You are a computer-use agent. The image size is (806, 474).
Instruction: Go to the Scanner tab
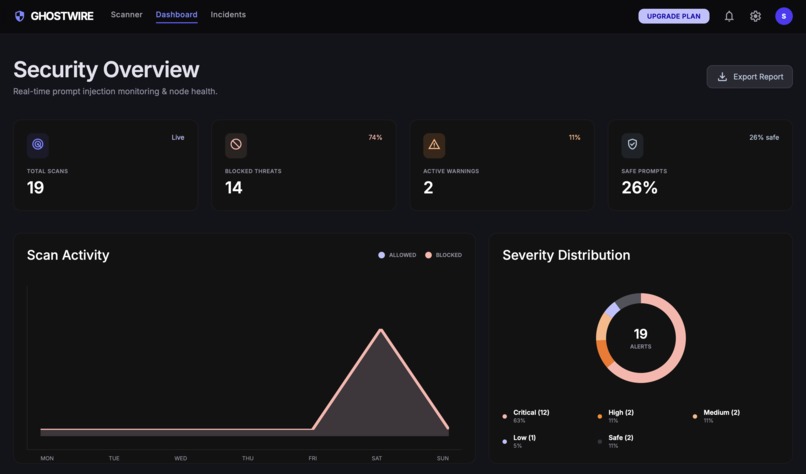pyautogui.click(x=126, y=14)
